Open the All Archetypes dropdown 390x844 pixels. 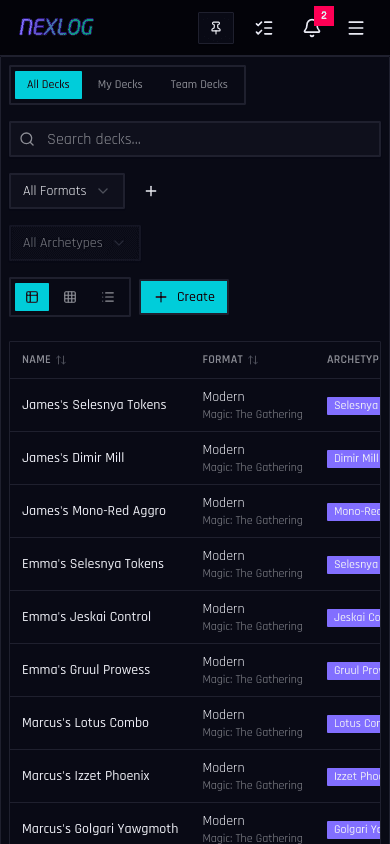[75, 243]
